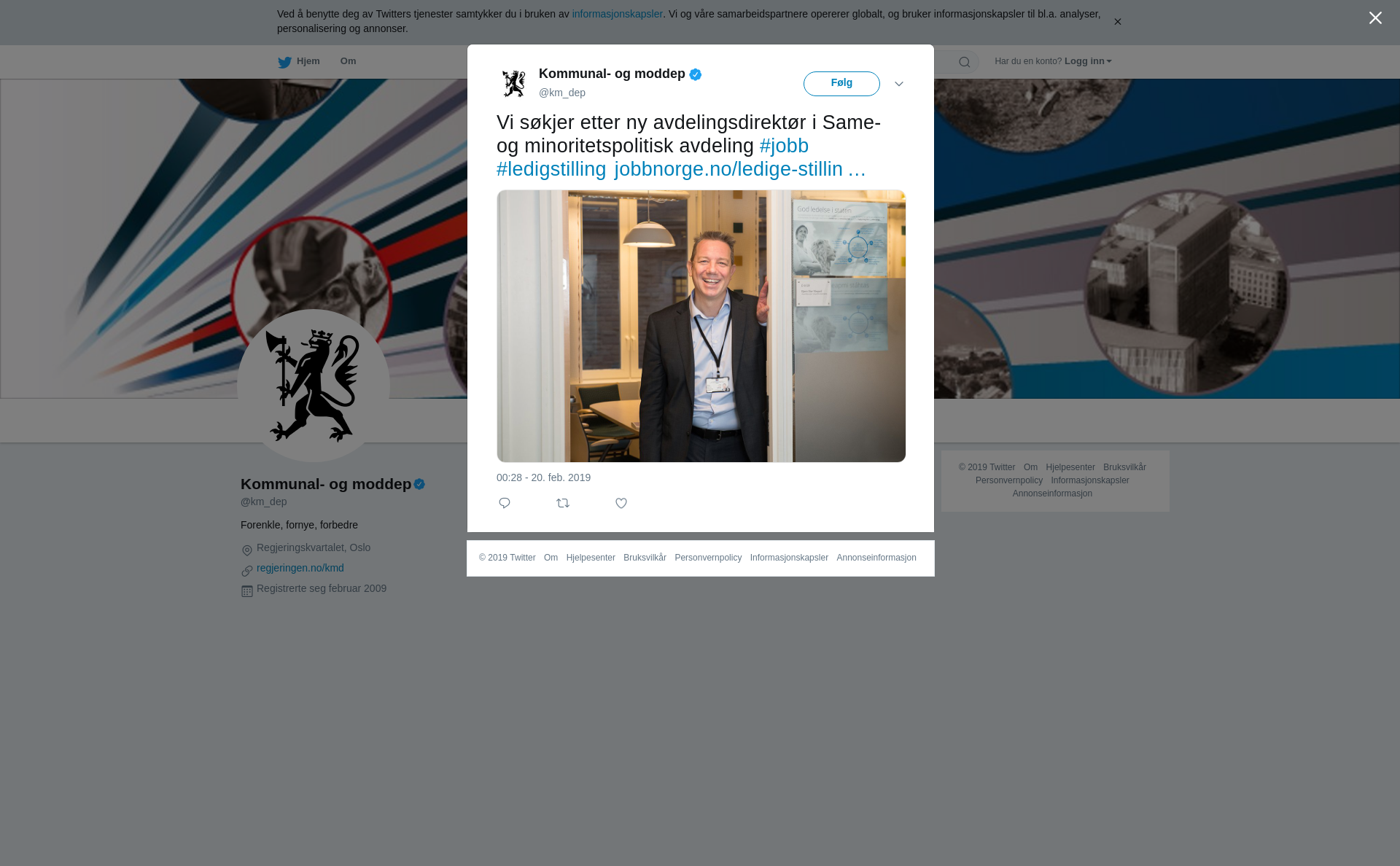This screenshot has width=1400, height=866.
Task: Retweet the tweet using the arrows icon
Action: 563,503
